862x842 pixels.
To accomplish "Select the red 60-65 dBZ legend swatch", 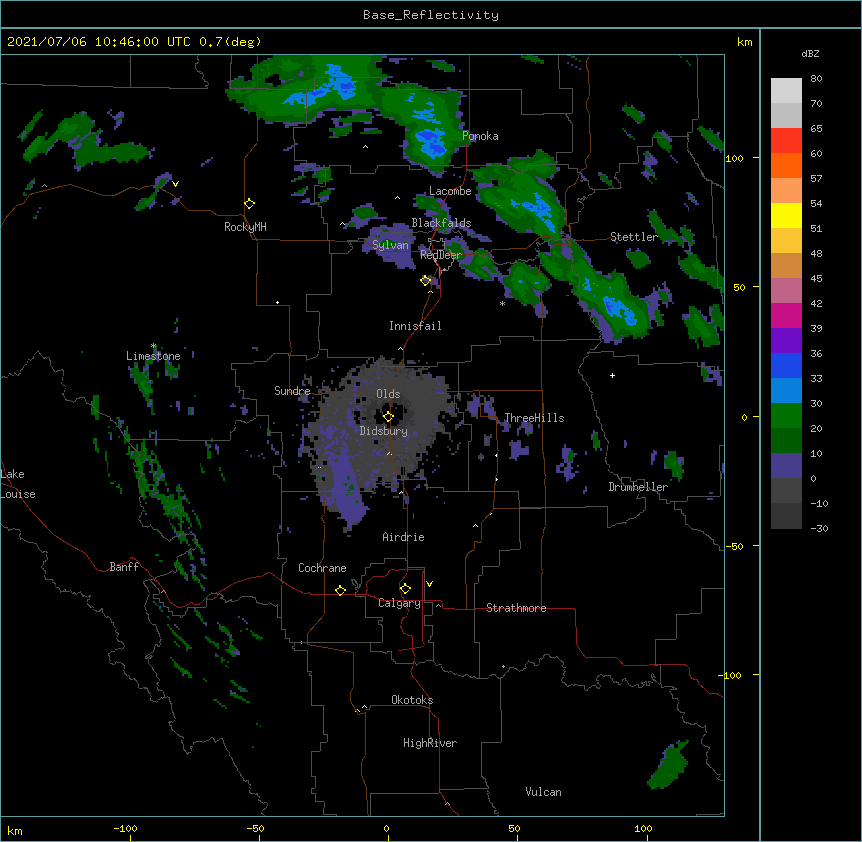I will tap(786, 141).
